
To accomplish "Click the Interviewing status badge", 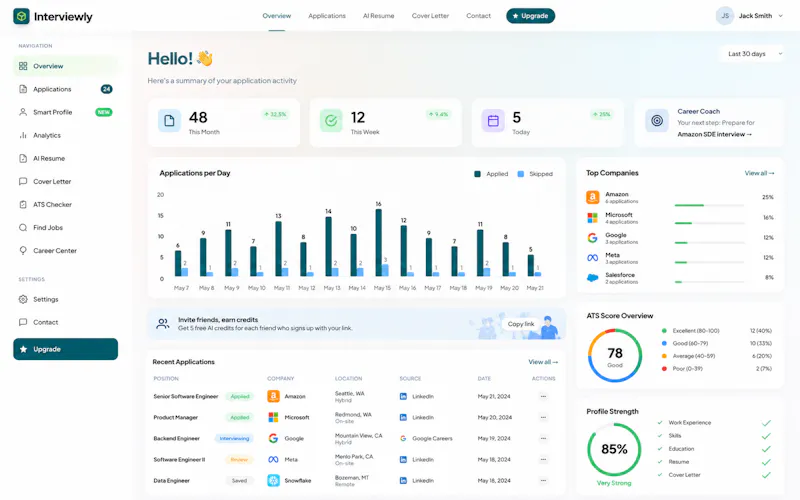I will (x=234, y=439).
